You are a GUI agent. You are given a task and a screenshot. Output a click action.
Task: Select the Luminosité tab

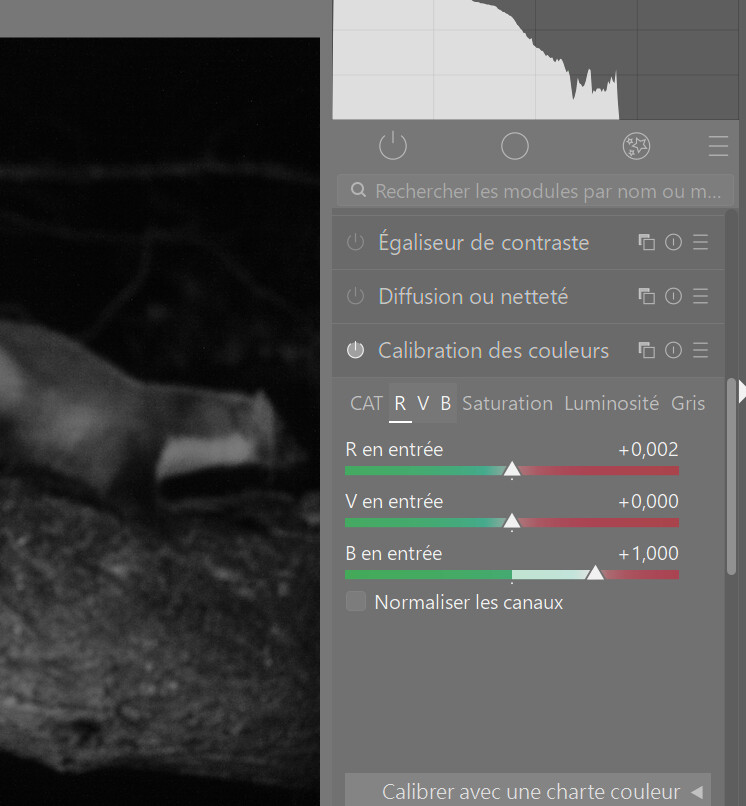coord(611,403)
